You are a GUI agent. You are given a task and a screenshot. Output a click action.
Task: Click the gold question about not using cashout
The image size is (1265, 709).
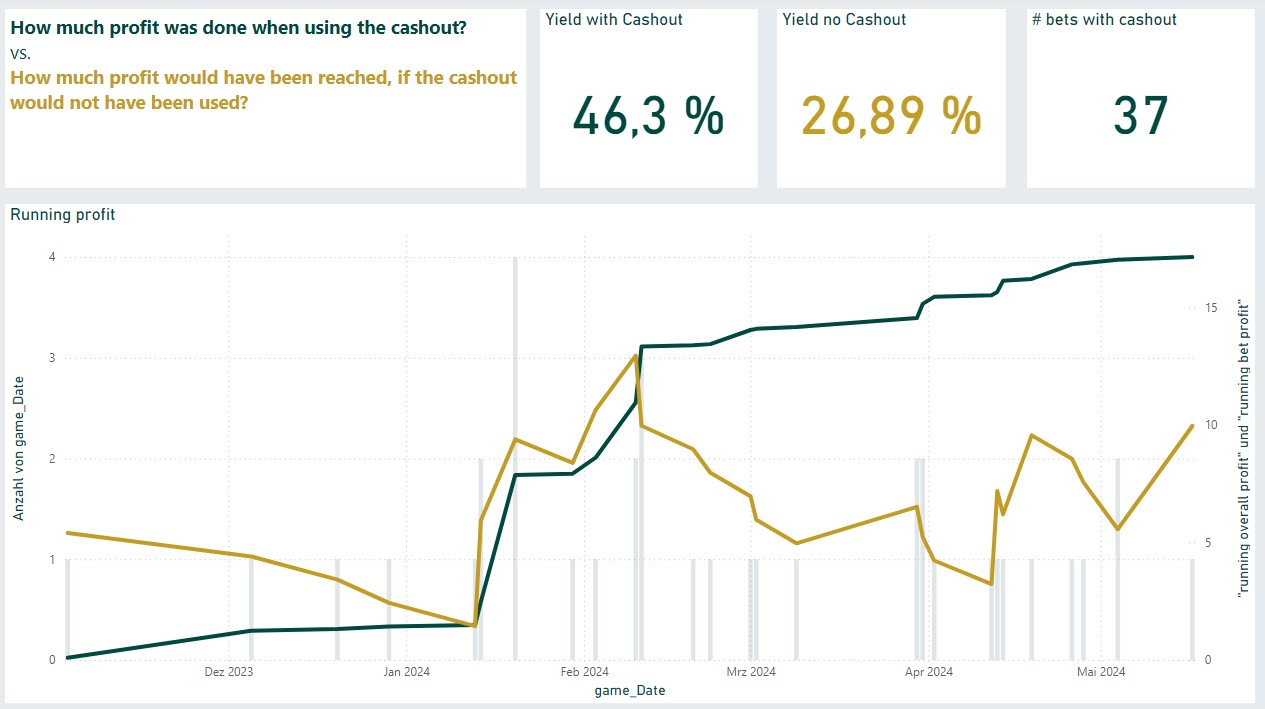[x=263, y=90]
